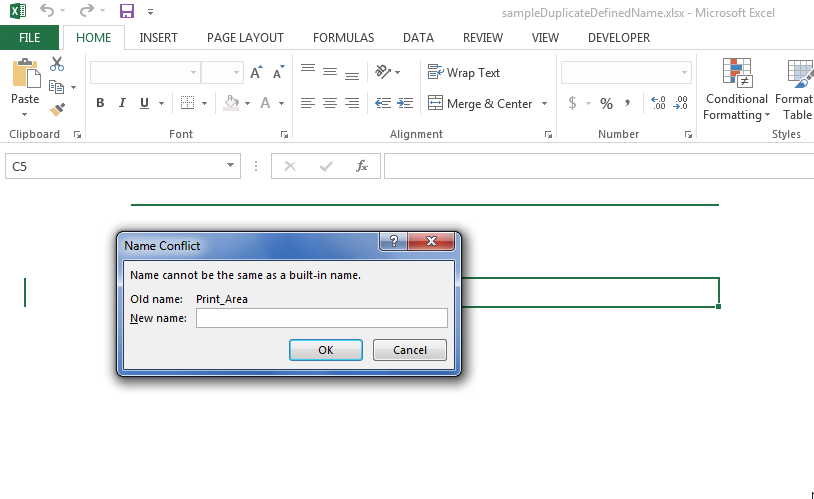The image size is (814, 499).
Task: Click the Increase Font Size icon
Action: point(256,73)
